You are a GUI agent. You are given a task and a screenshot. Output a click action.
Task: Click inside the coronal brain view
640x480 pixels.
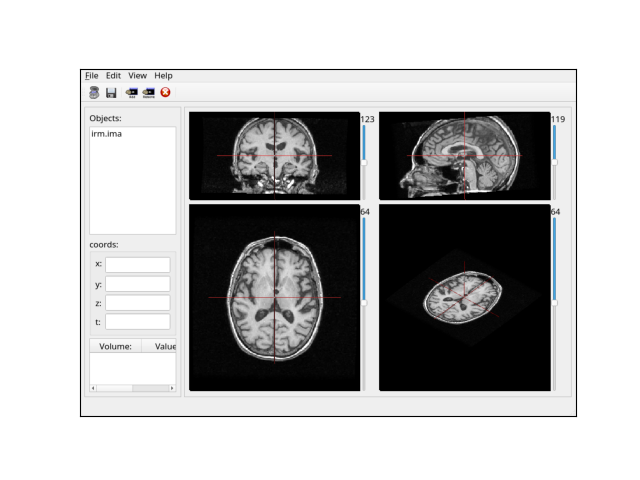click(274, 156)
